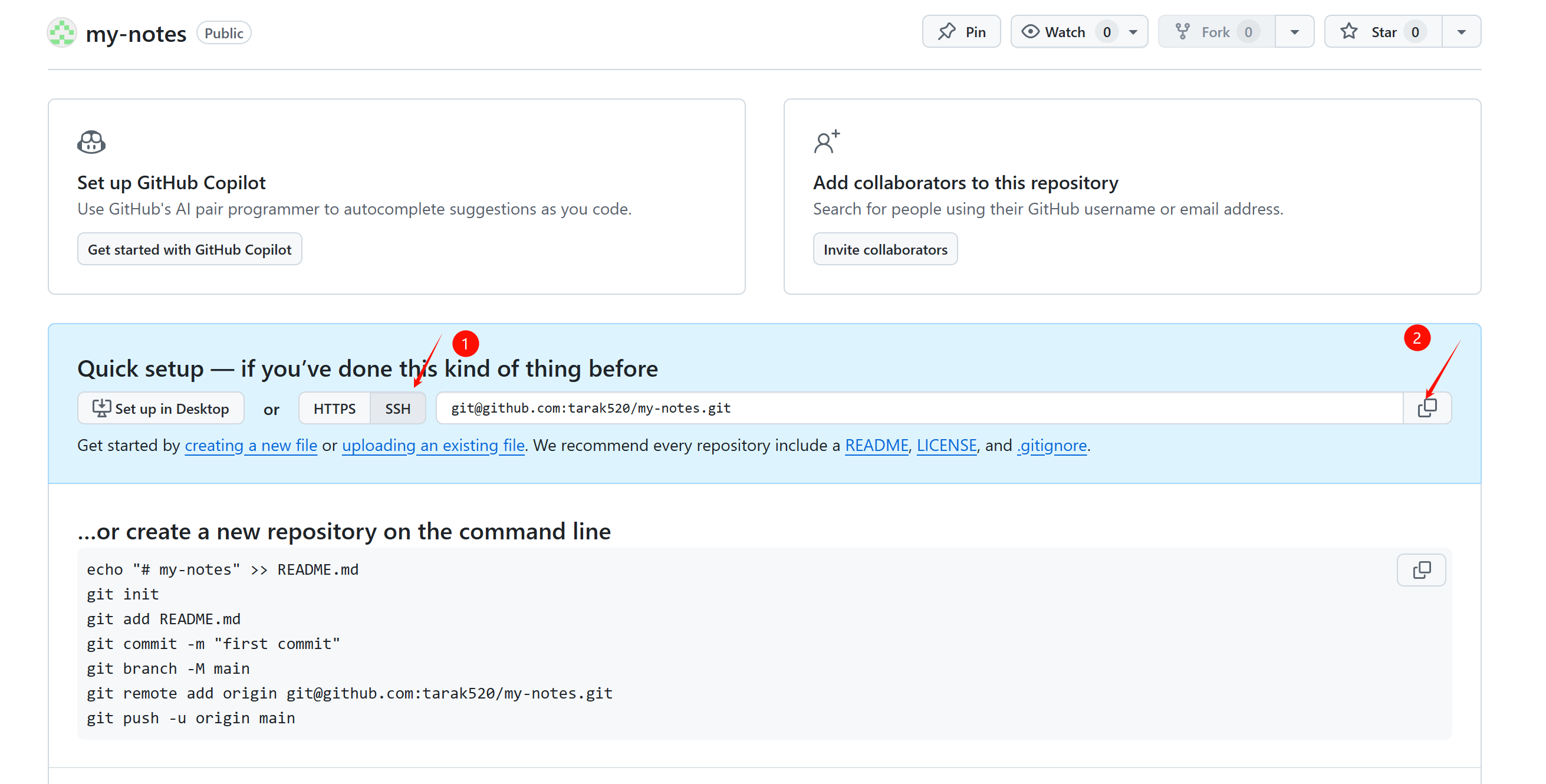
Task: Expand the Star lists dropdown arrow
Action: click(x=1461, y=32)
